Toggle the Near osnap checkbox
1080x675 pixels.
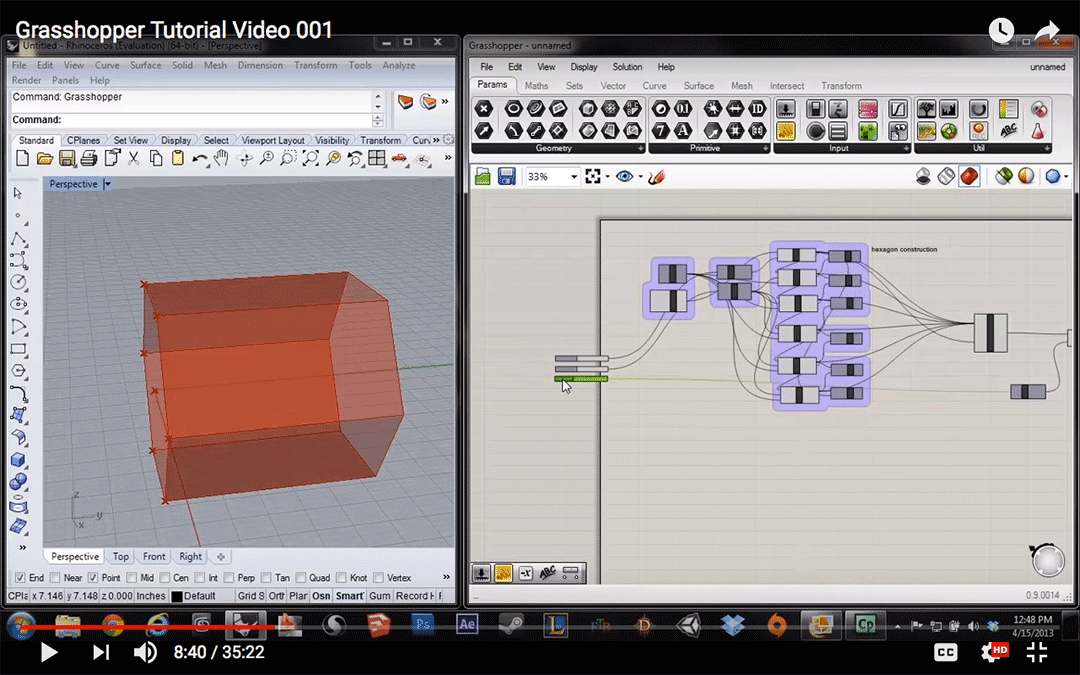click(56, 578)
